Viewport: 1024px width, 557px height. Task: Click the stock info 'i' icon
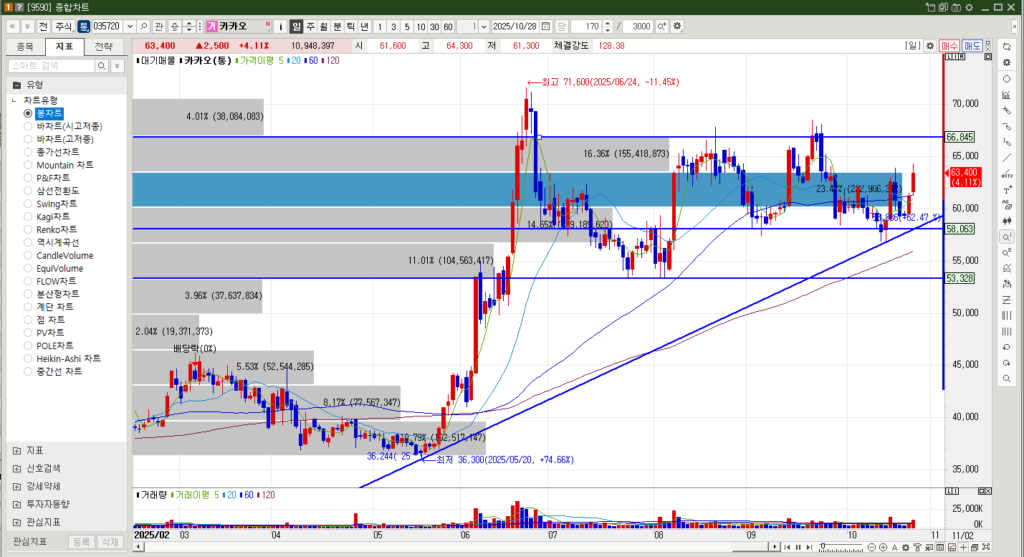point(279,26)
